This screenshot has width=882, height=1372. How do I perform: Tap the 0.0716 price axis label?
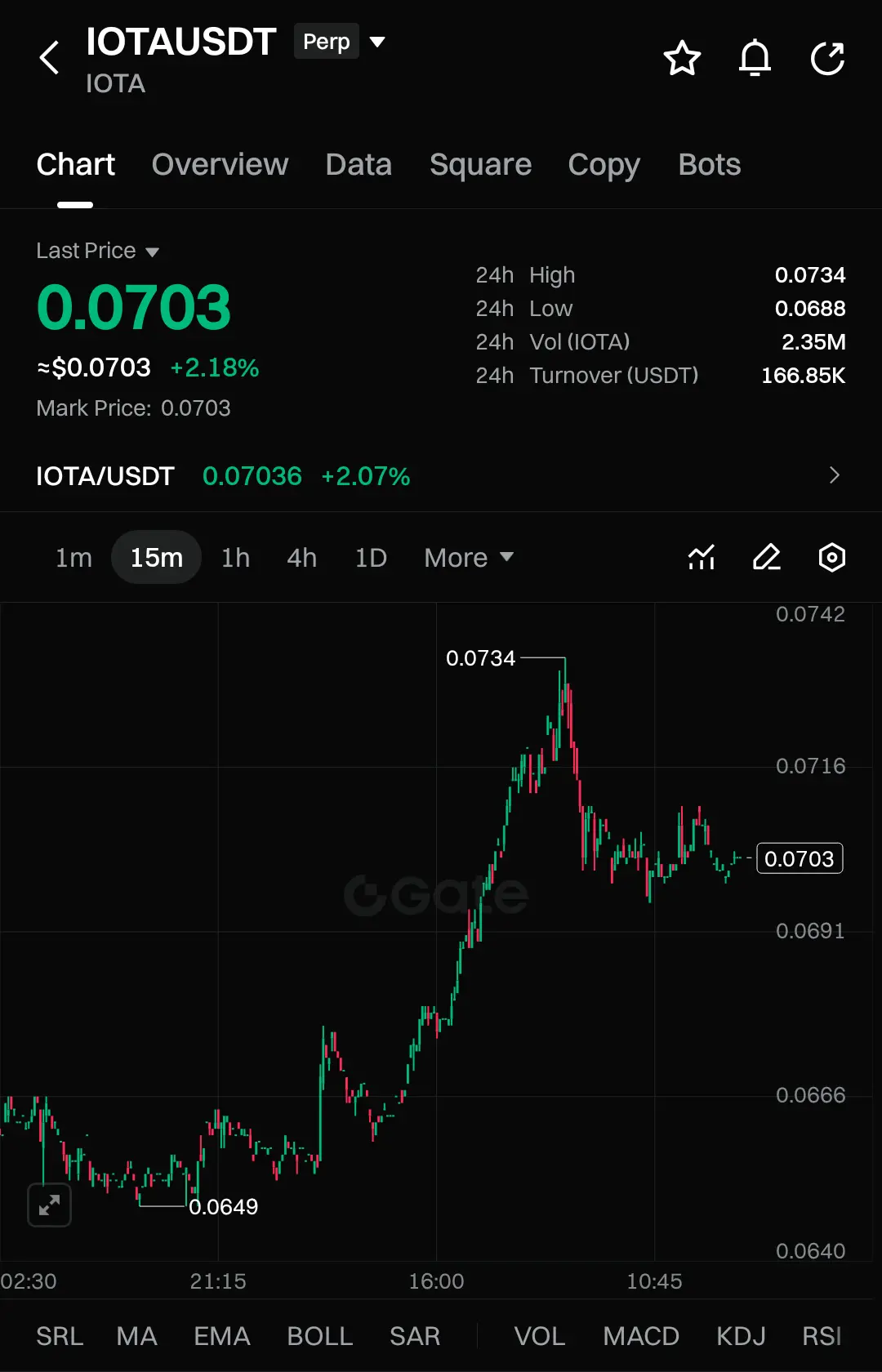810,766
